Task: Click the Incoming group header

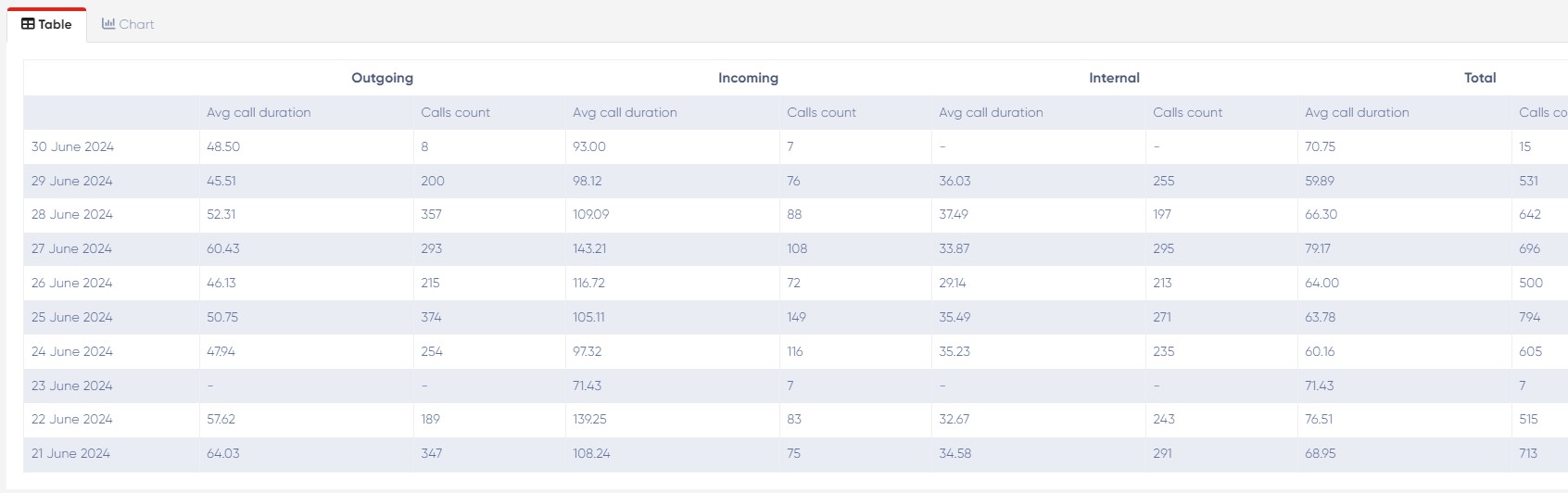Action: tap(748, 78)
